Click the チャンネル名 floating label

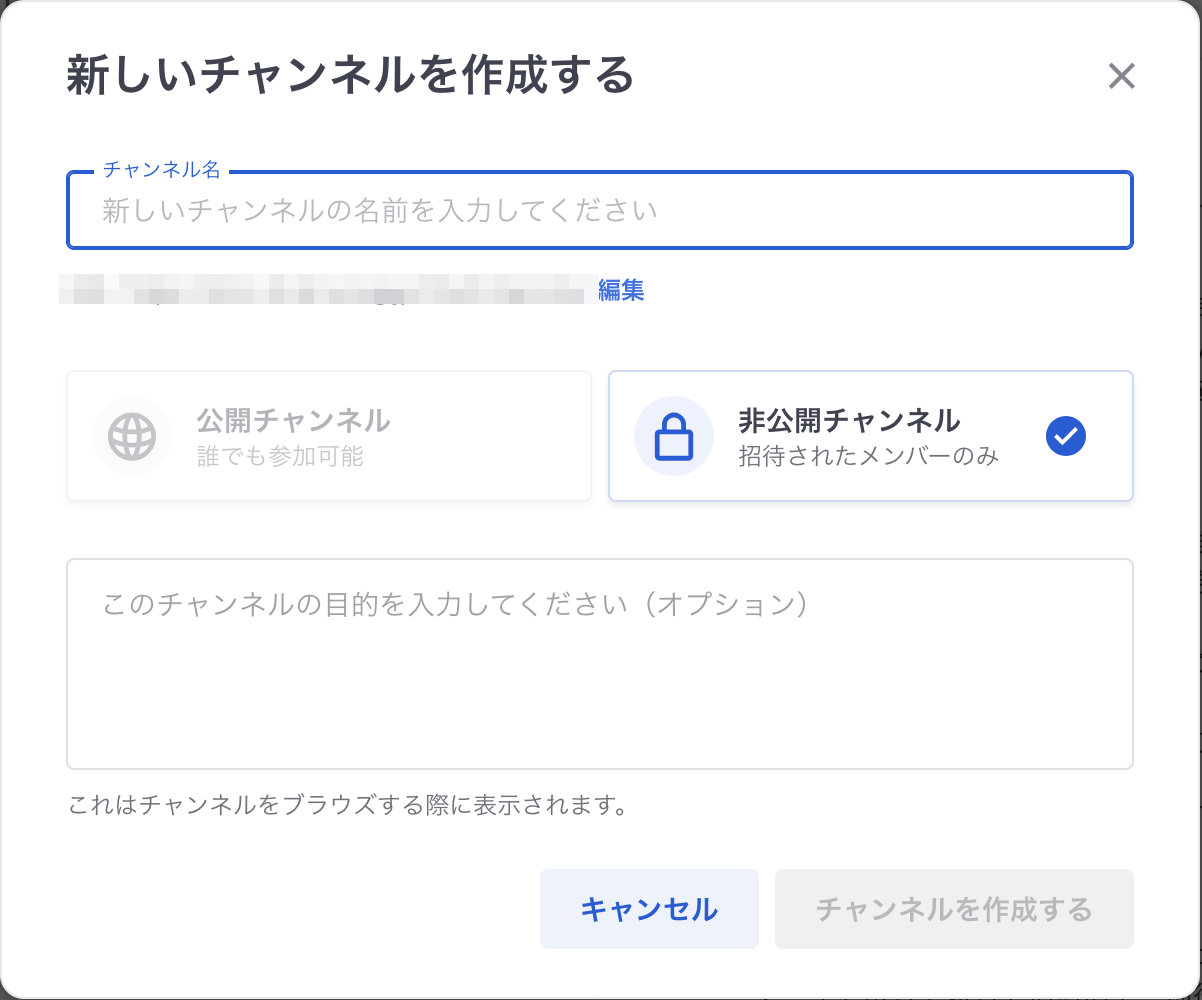162,170
